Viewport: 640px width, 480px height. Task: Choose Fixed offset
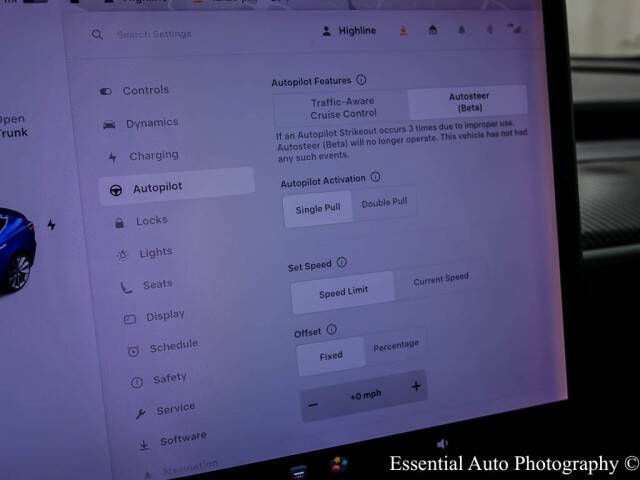(x=331, y=356)
